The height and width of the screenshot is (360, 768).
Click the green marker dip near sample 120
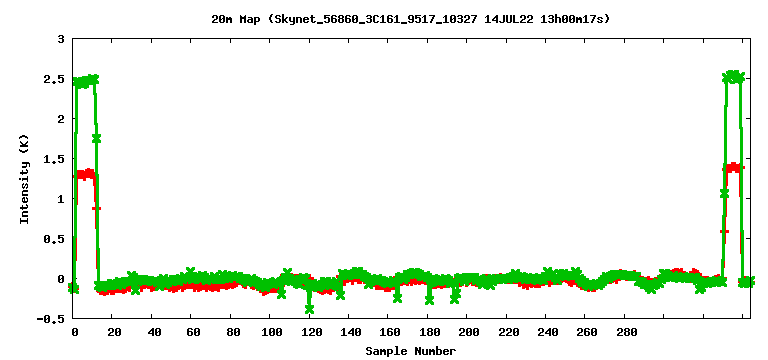309,309
